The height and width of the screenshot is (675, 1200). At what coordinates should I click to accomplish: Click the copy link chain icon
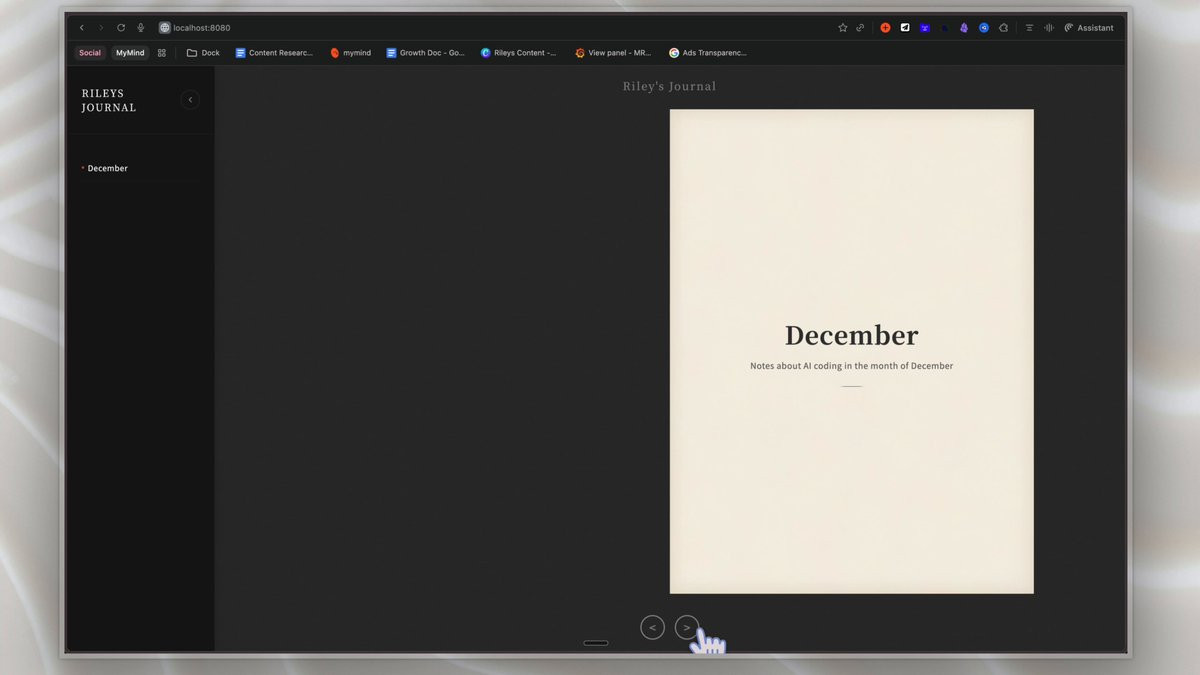click(x=860, y=28)
